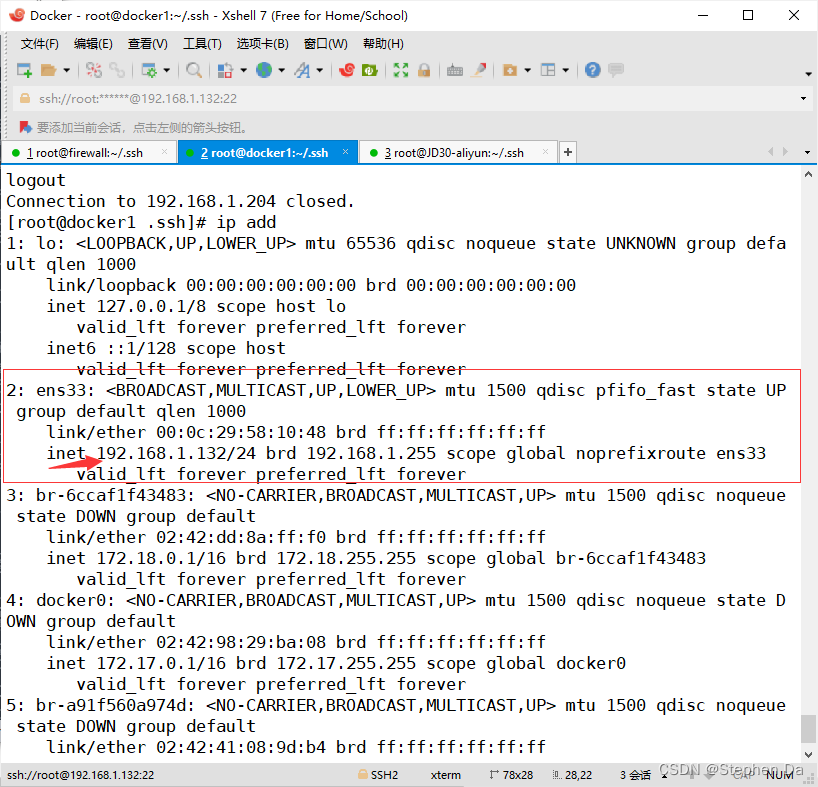Open the session Properties gear icon
The width and height of the screenshot is (818, 787).
[149, 70]
